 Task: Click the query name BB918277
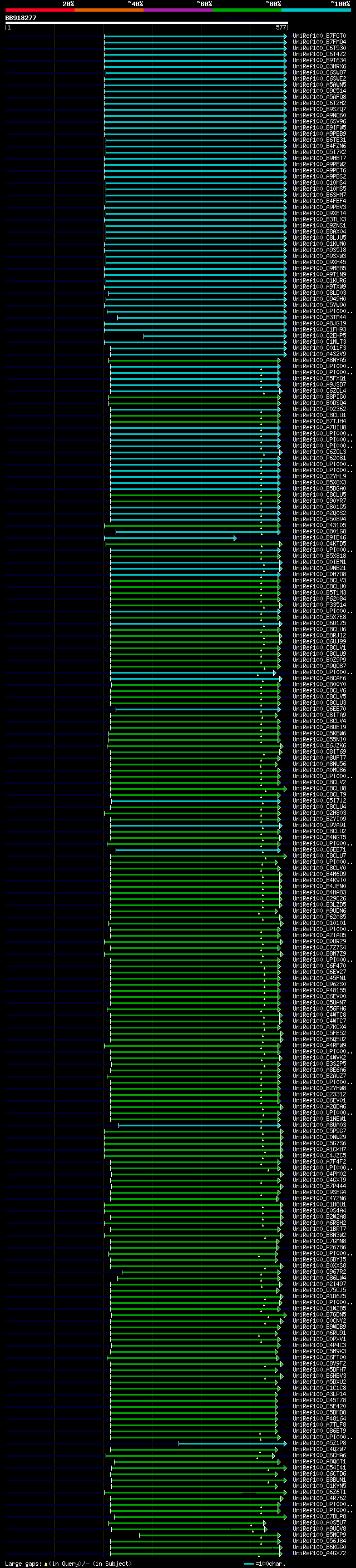[x=21, y=18]
